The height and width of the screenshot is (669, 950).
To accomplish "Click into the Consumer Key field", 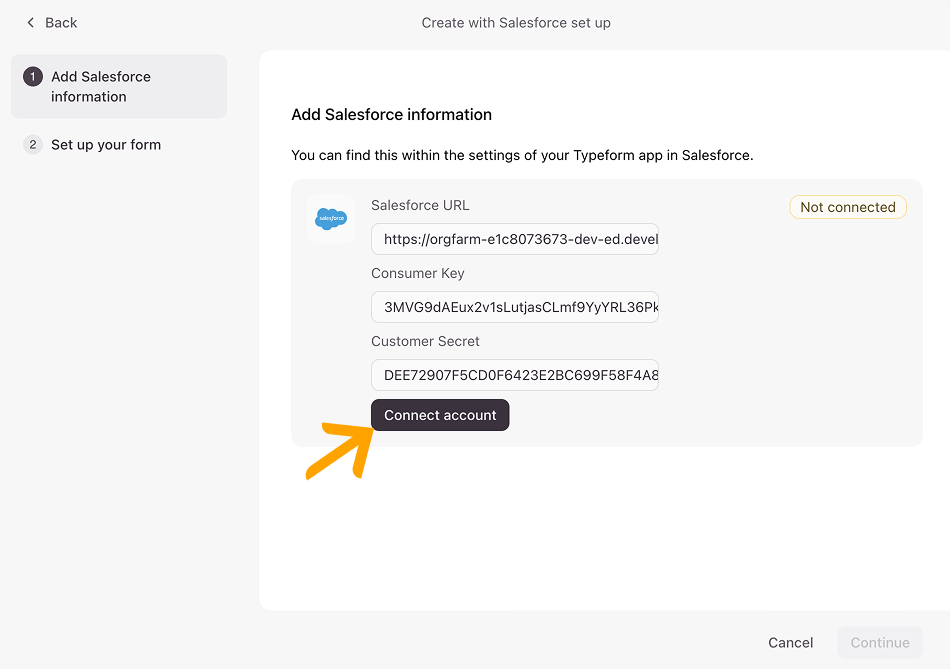I will (514, 307).
